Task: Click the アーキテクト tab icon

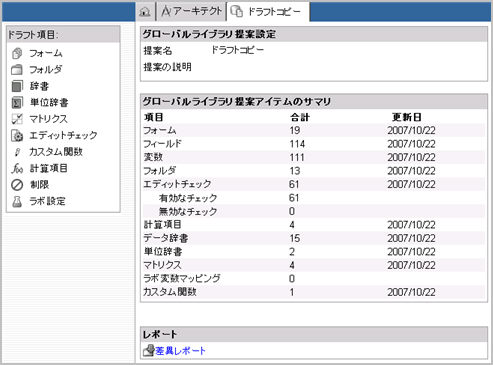Action: point(166,12)
